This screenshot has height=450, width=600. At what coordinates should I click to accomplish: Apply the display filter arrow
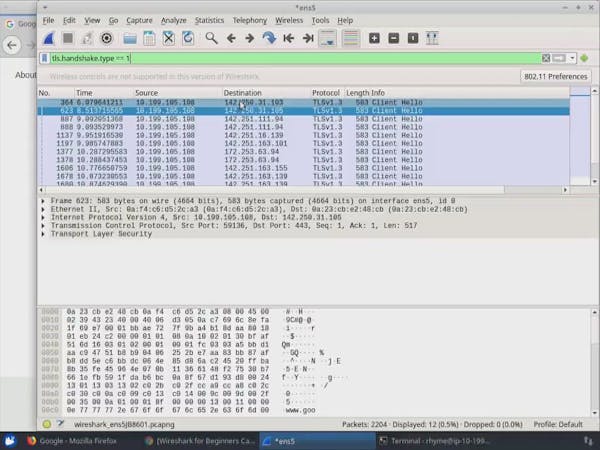click(559, 58)
